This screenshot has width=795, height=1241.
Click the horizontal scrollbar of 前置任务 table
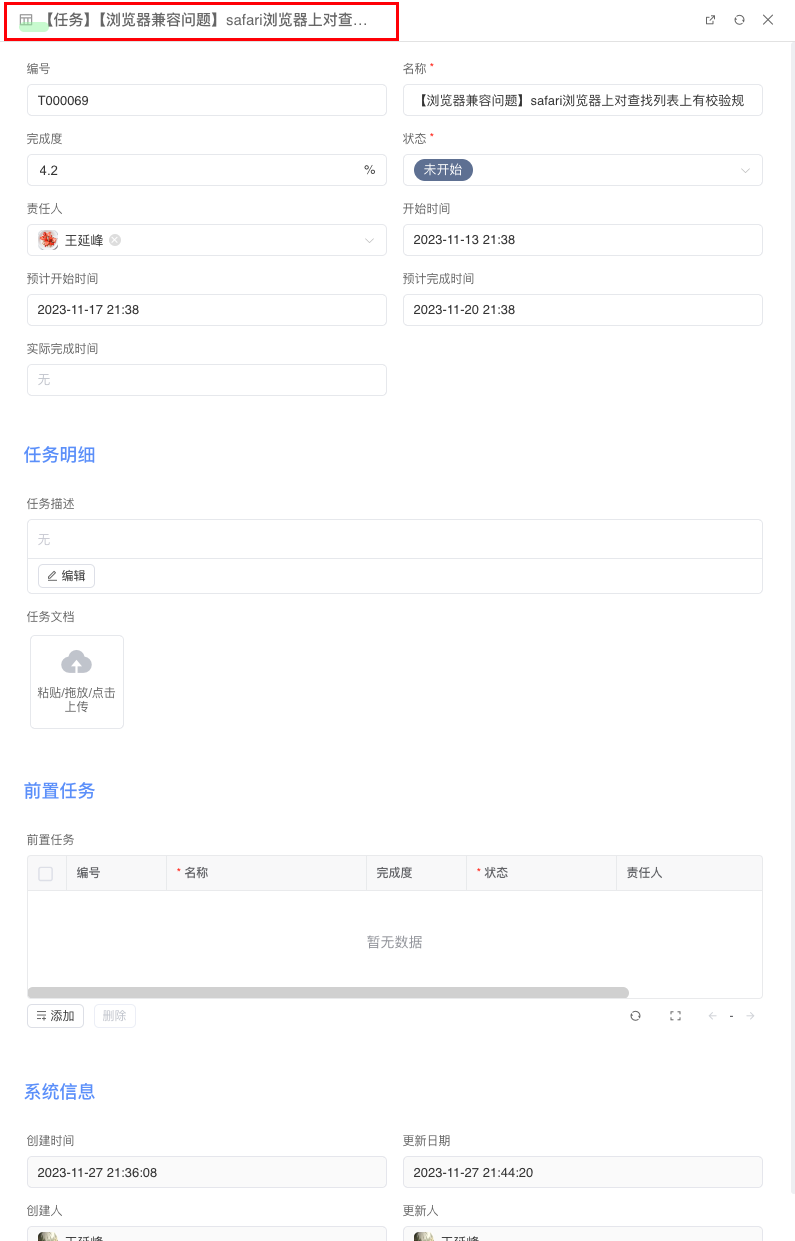(x=328, y=993)
